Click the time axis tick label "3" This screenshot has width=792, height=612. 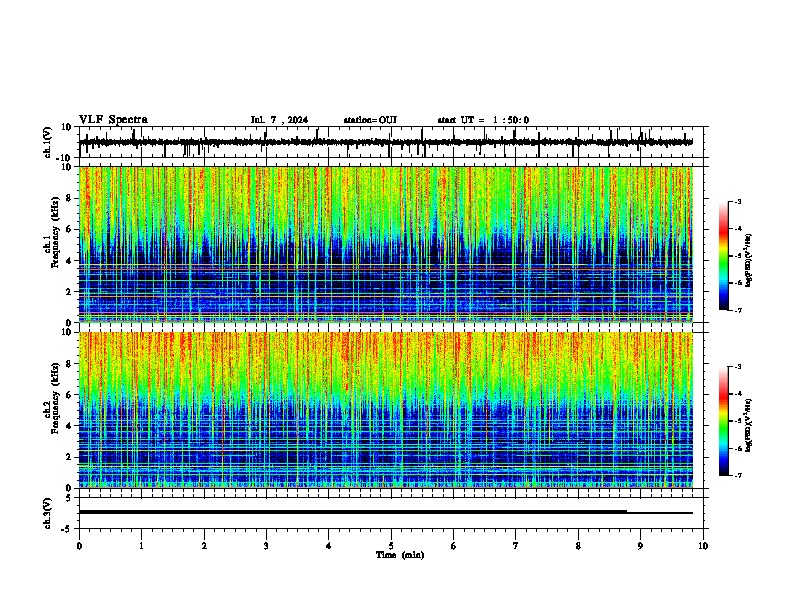point(266,546)
